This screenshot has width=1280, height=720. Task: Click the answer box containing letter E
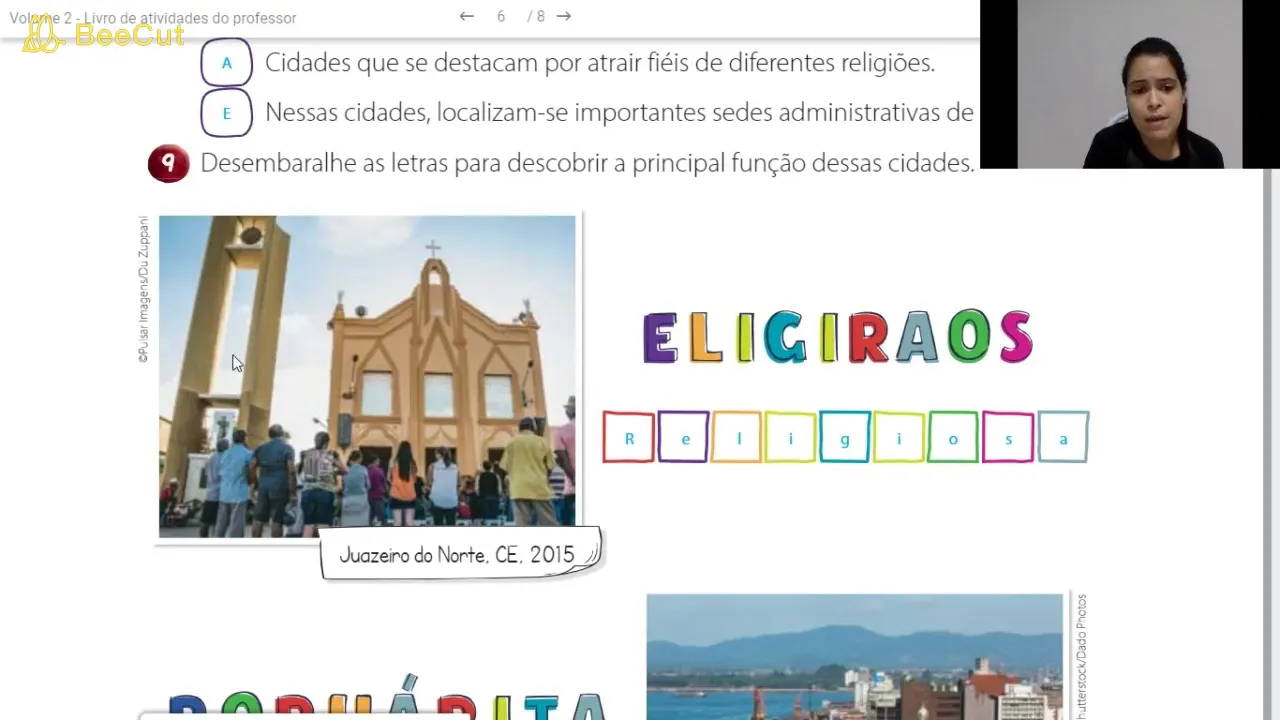pos(226,113)
